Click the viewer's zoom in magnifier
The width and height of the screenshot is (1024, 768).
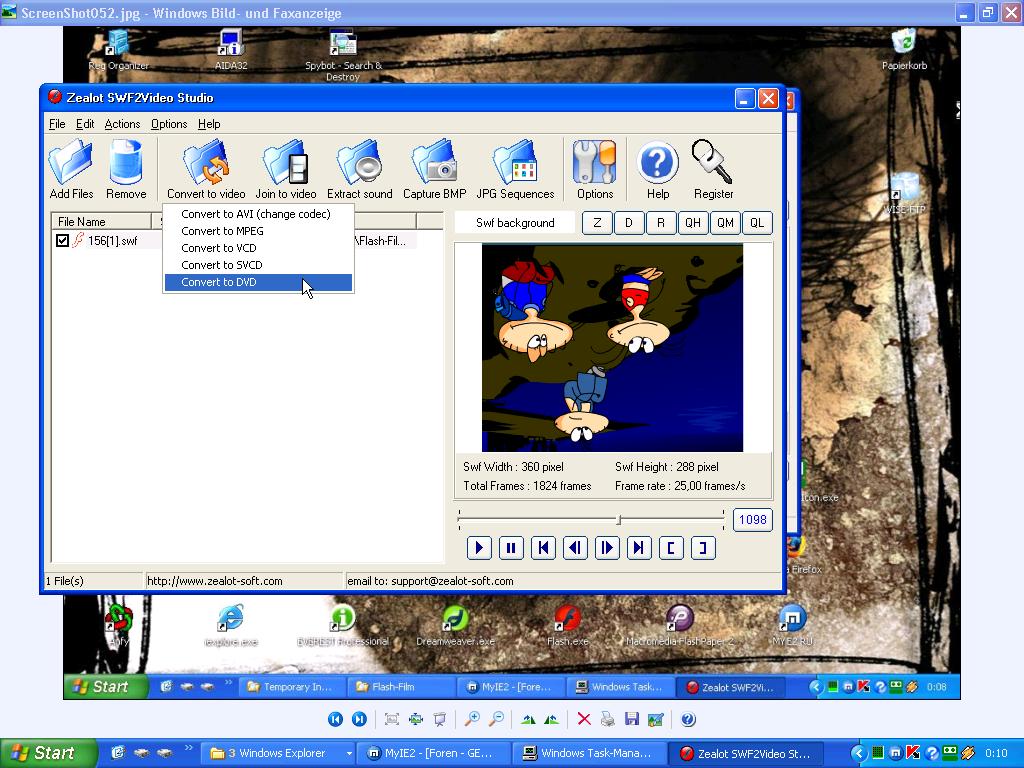pyautogui.click(x=472, y=719)
